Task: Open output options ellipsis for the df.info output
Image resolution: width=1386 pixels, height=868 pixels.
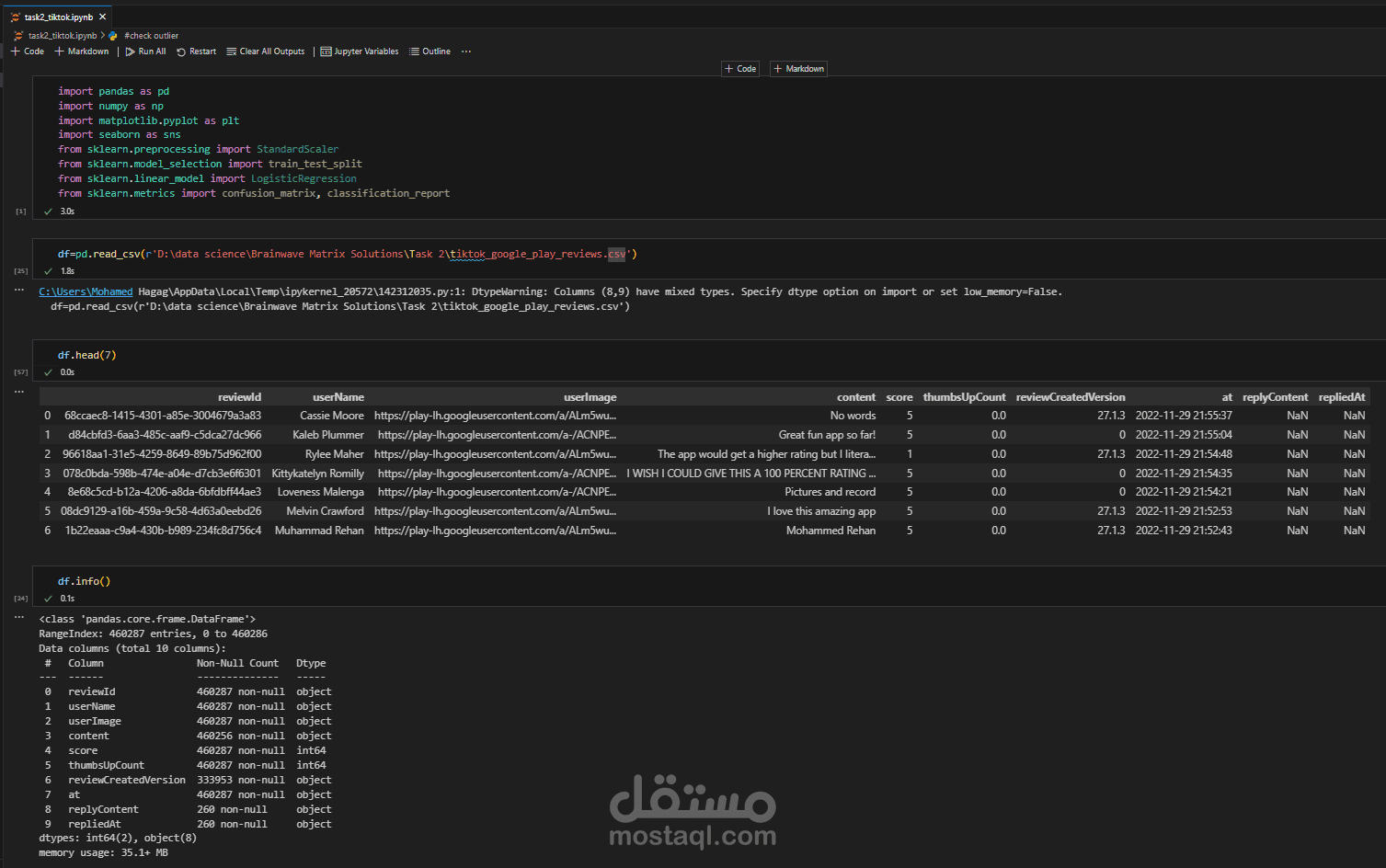Action: click(x=19, y=617)
